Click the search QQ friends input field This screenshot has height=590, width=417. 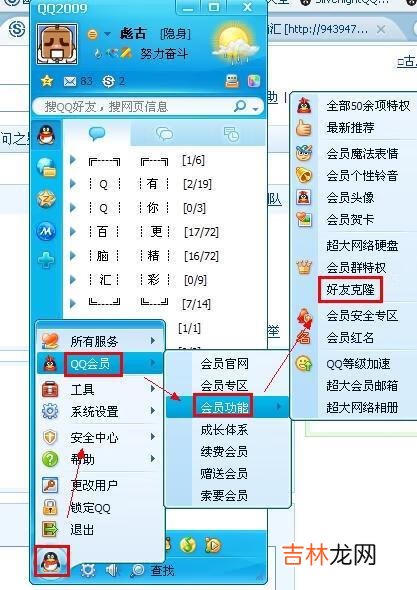(137, 107)
